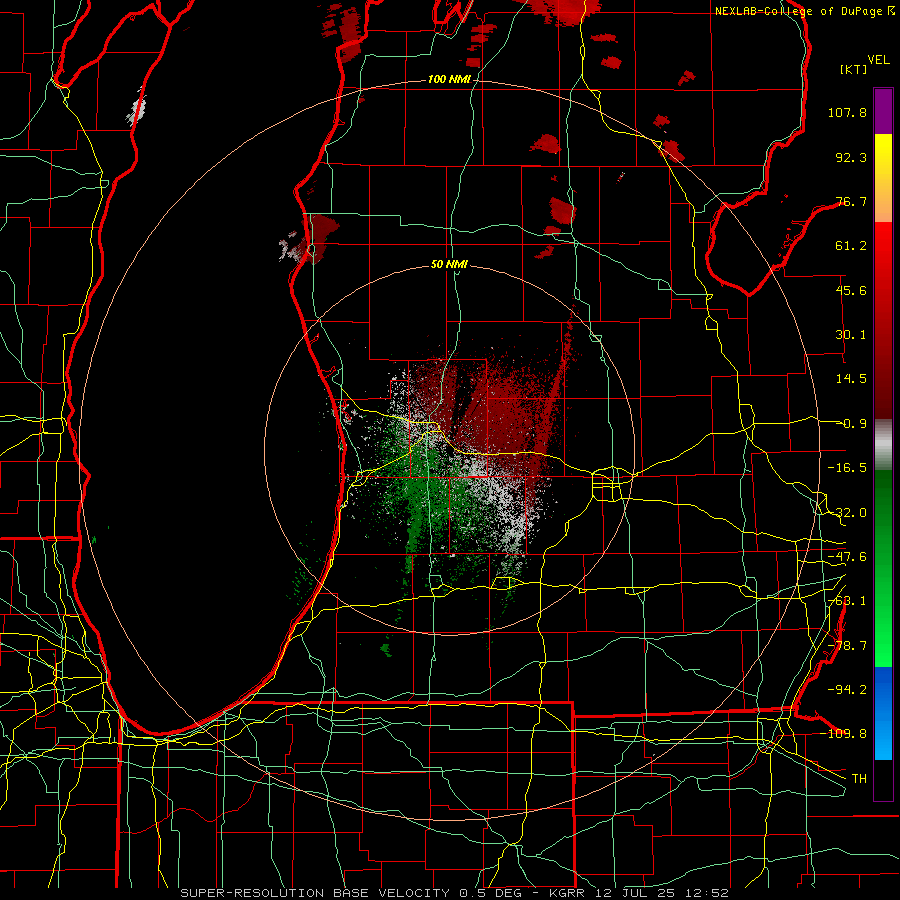Click the TH threshold label
Screen dimensions: 900x900
coord(859,778)
